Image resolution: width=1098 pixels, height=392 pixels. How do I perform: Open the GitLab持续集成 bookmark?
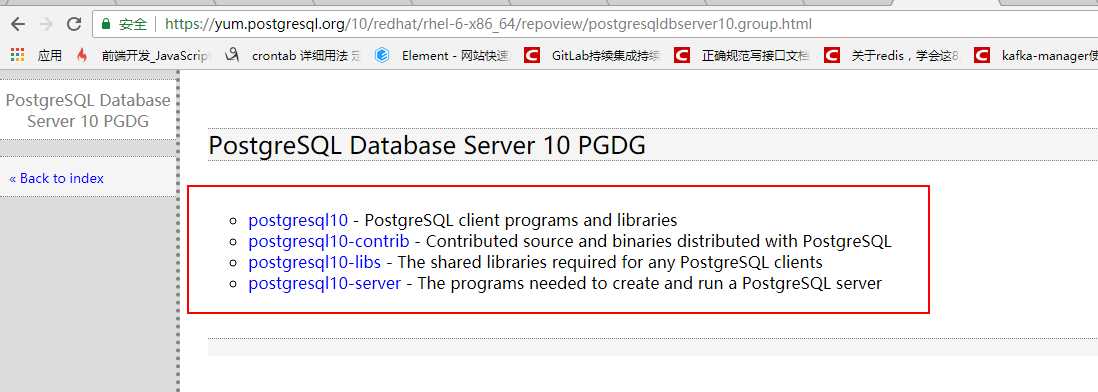[606, 55]
